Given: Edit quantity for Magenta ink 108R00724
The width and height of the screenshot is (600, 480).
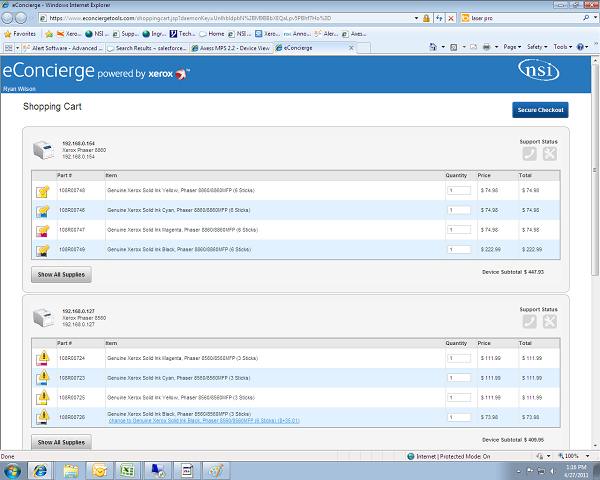Looking at the screenshot, I should [x=459, y=358].
